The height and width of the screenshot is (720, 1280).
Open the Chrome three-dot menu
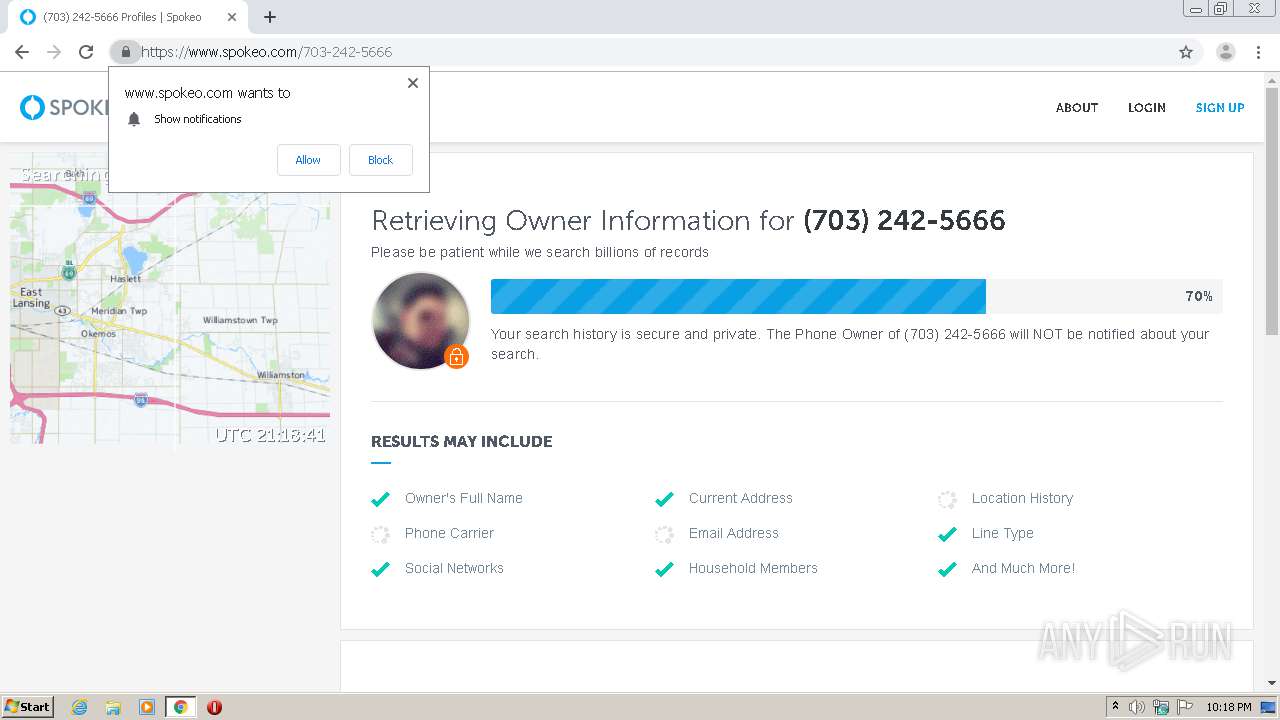1259,52
